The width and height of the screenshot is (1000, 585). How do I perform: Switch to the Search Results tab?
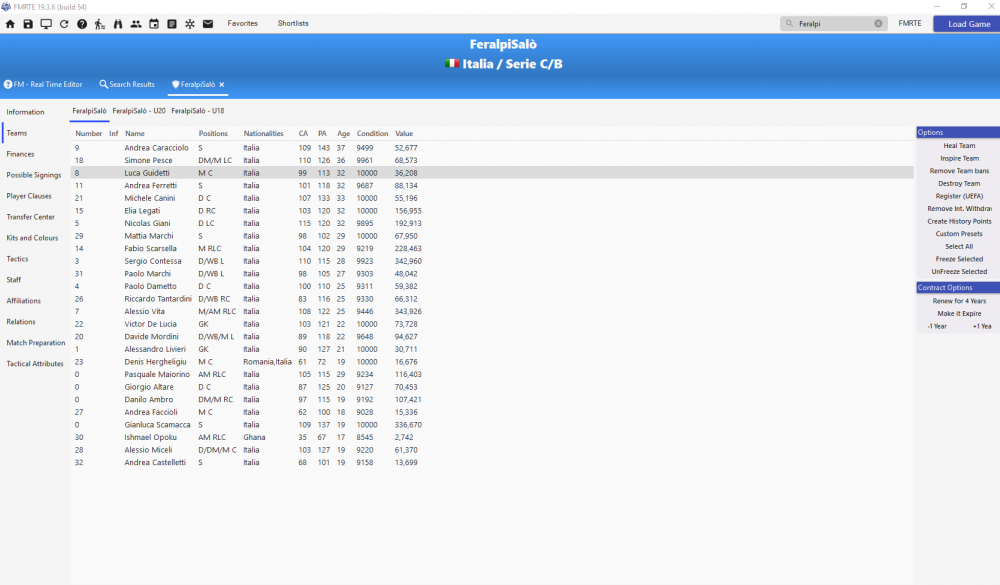[x=127, y=84]
